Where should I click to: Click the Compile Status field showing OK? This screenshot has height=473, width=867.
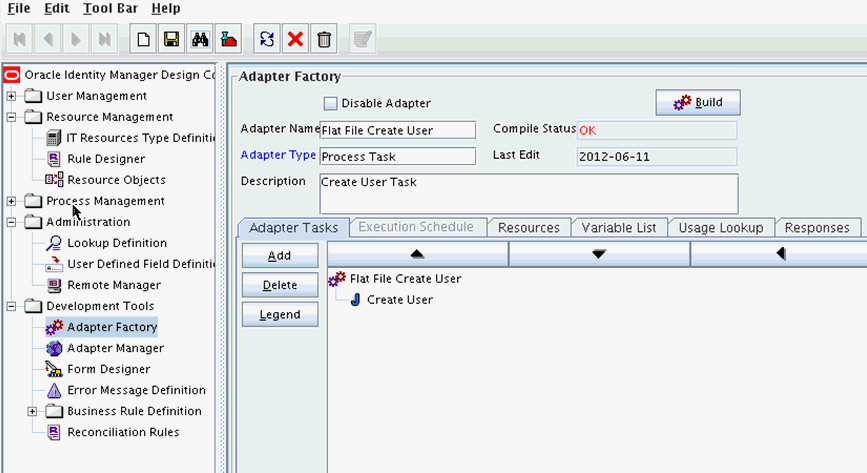[x=657, y=130]
